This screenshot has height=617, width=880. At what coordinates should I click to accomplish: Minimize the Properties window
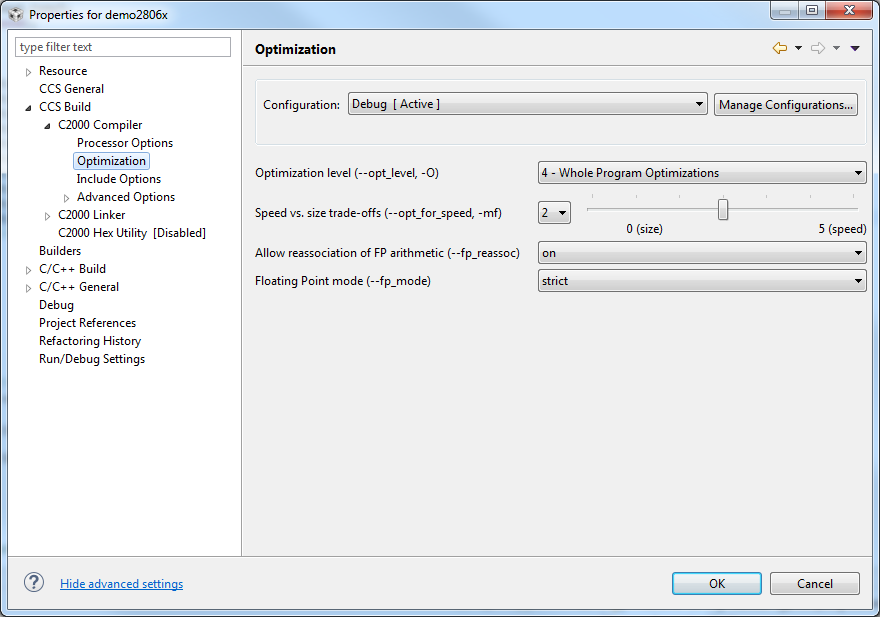(x=785, y=10)
